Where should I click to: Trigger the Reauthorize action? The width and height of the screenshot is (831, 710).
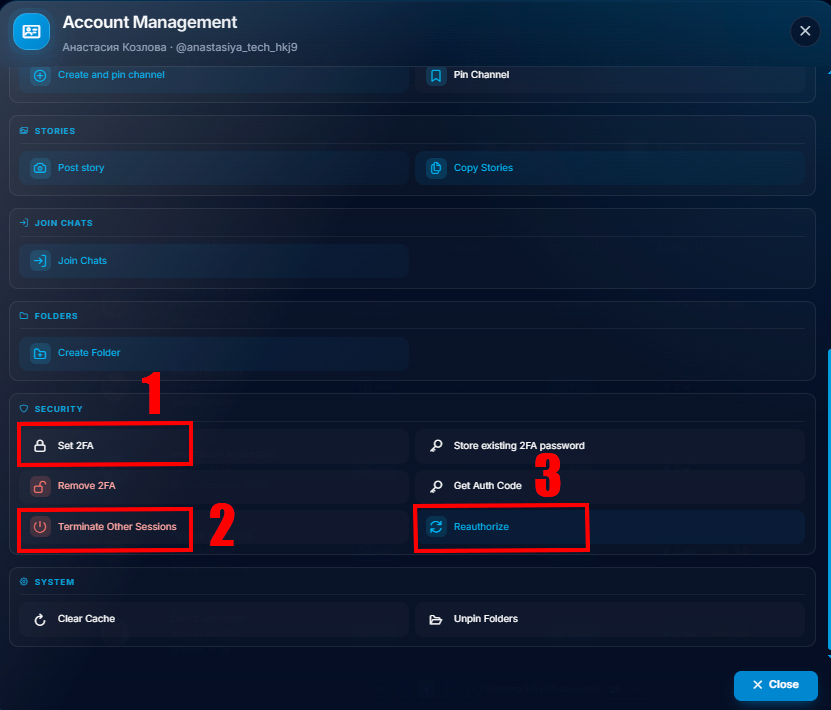point(610,527)
